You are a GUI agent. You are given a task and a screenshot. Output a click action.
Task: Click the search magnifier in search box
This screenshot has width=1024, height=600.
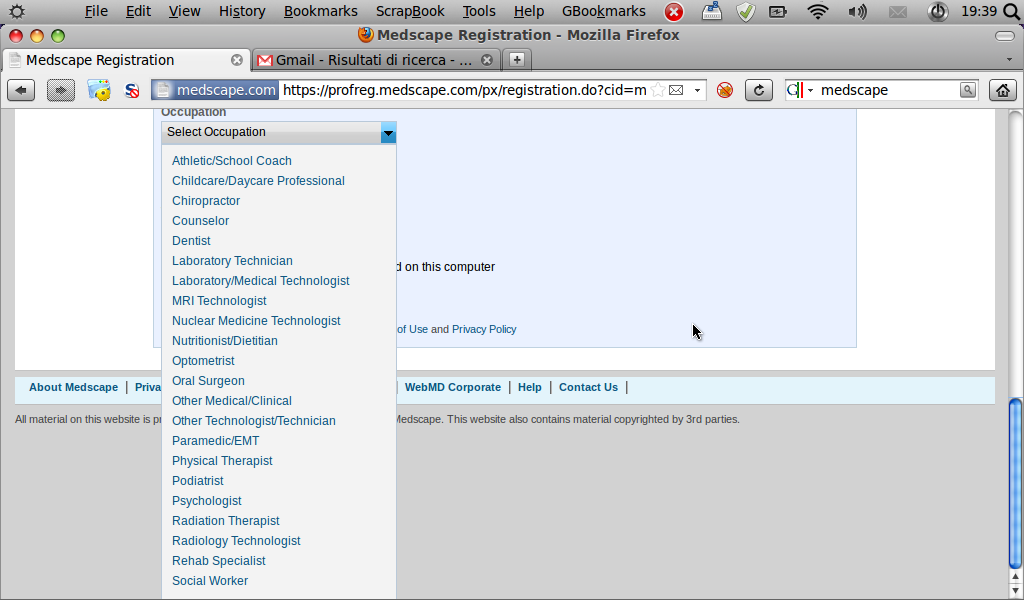(968, 90)
